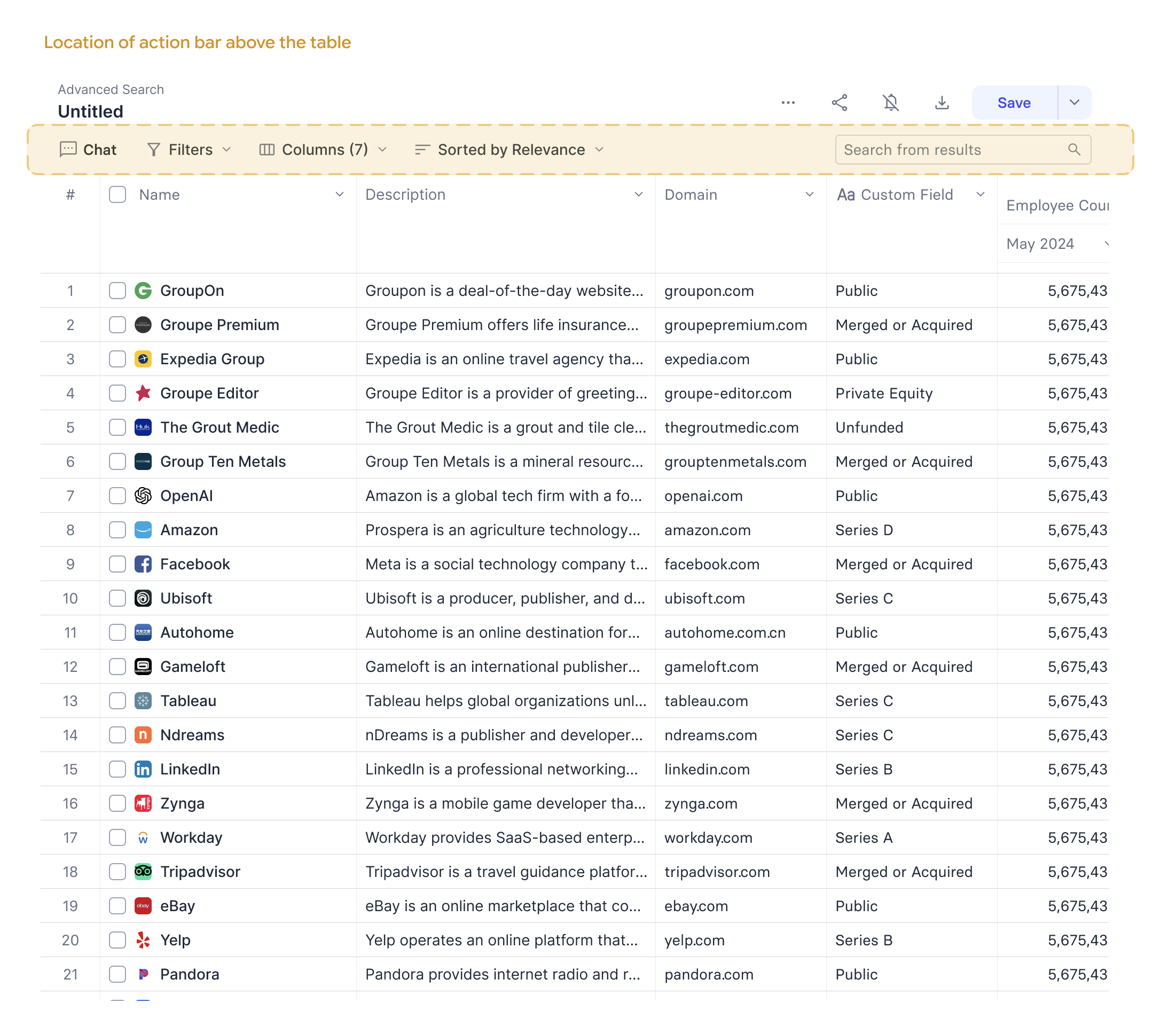
Task: Open the three-dot more options menu
Action: coord(788,103)
